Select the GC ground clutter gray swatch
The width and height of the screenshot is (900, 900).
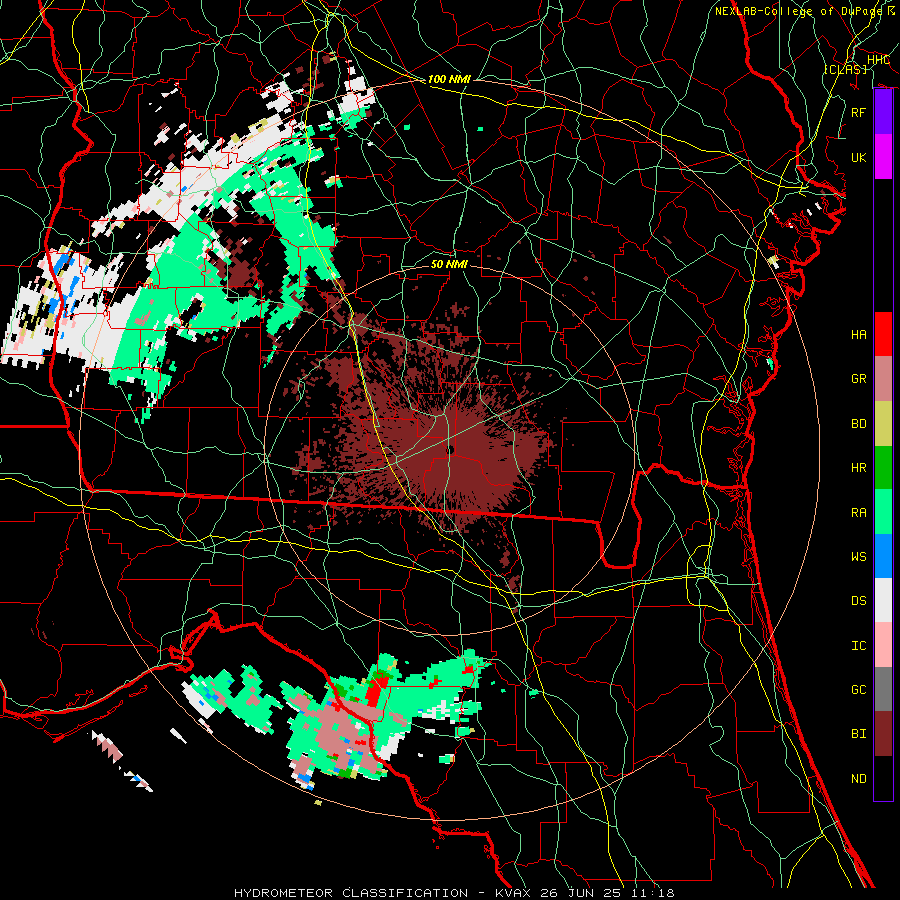point(883,689)
